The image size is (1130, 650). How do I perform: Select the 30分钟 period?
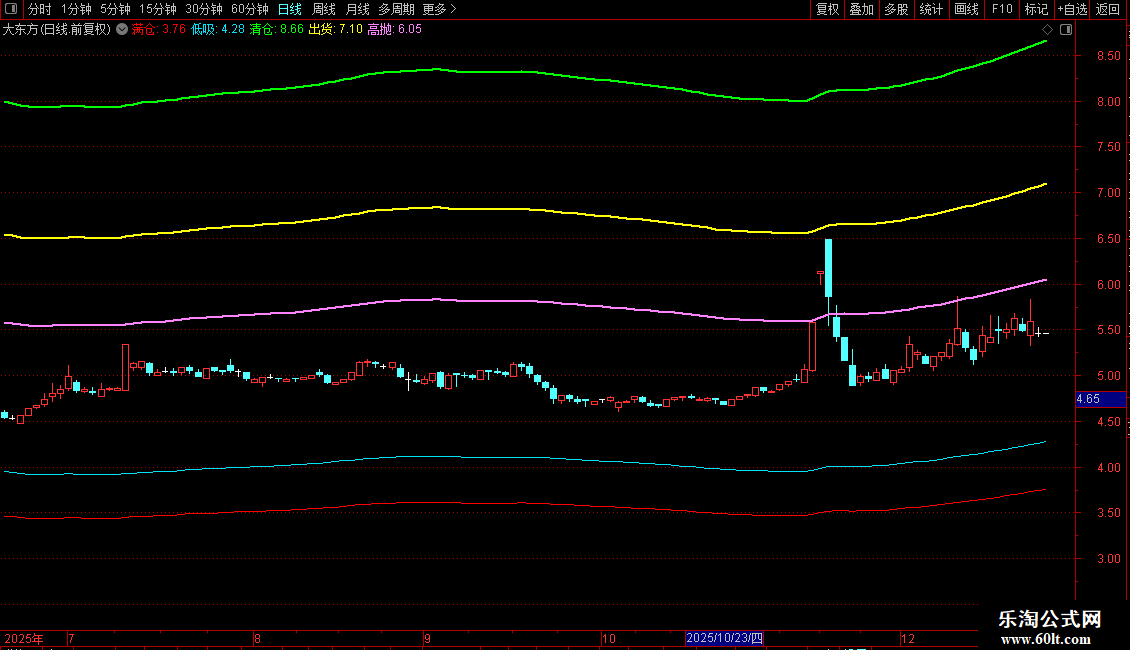coord(203,9)
